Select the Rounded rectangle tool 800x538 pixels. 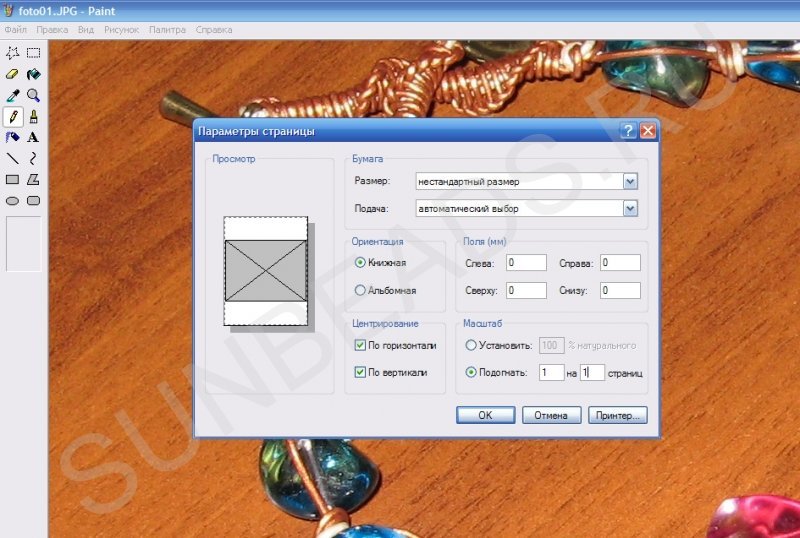pos(34,201)
